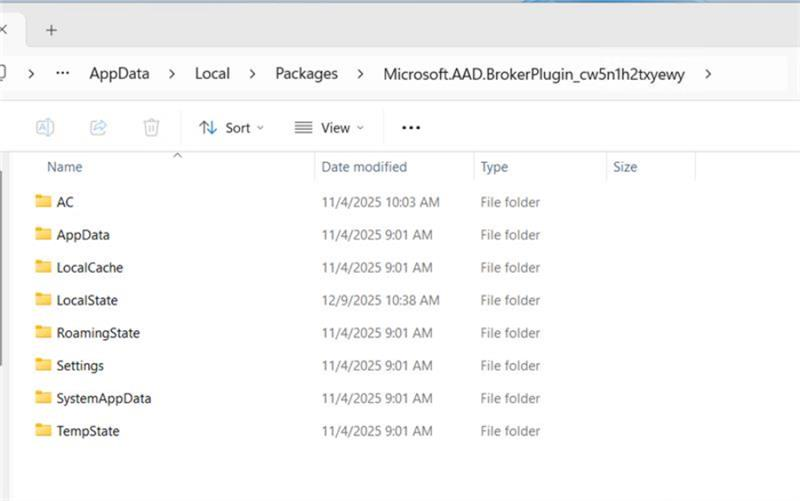Go to AppData in the breadcrumb

pos(119,74)
